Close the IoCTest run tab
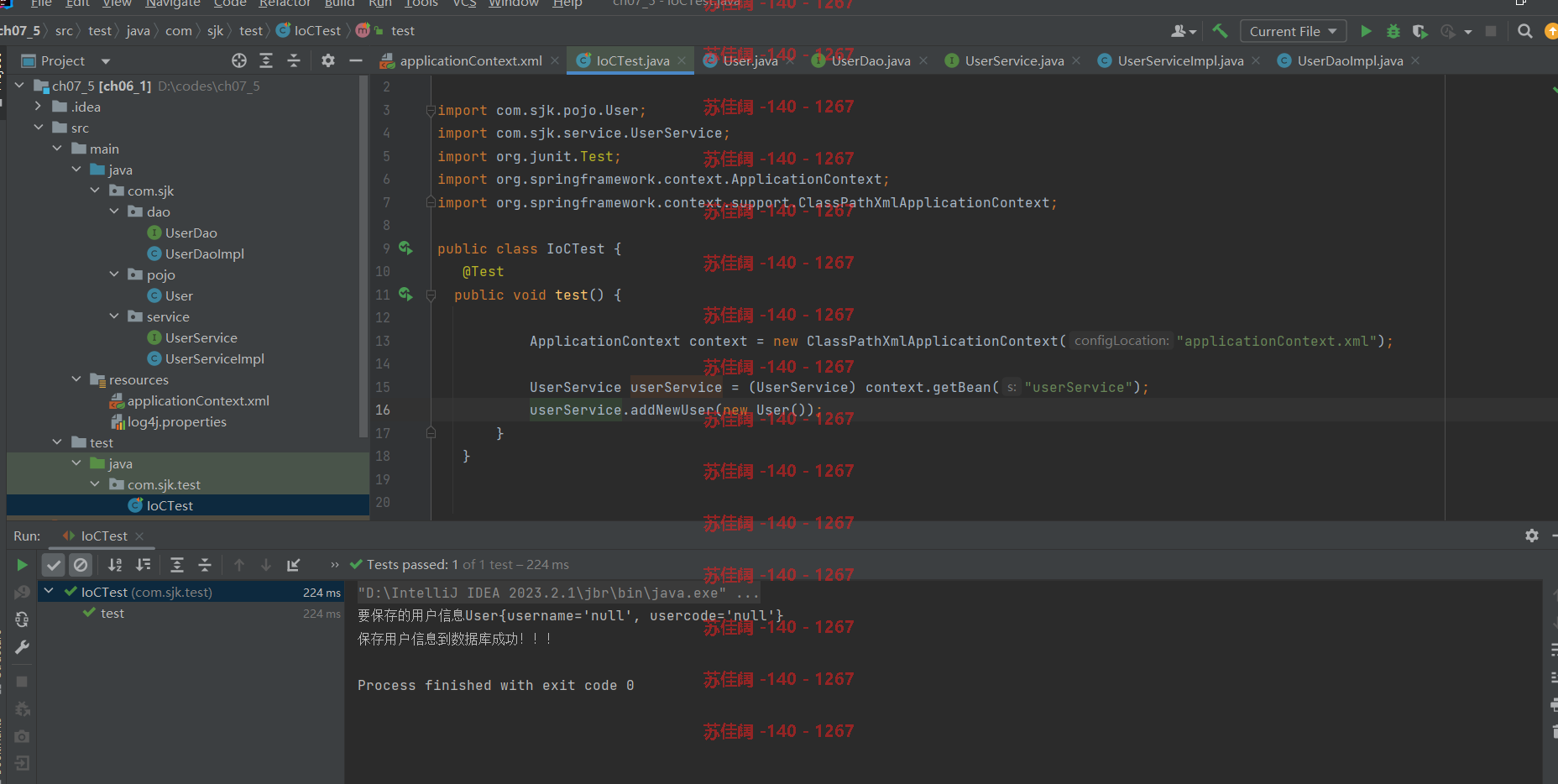The image size is (1558, 784). [139, 536]
